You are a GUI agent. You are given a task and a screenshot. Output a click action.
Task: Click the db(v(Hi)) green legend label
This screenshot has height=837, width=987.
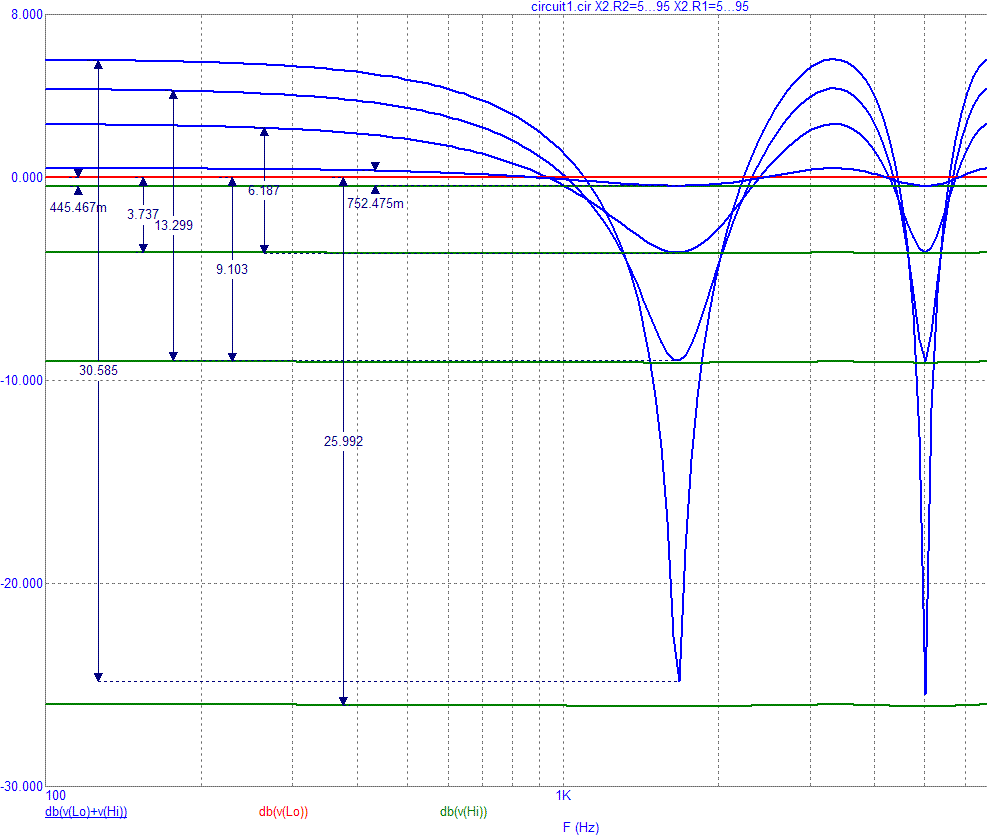(x=463, y=812)
